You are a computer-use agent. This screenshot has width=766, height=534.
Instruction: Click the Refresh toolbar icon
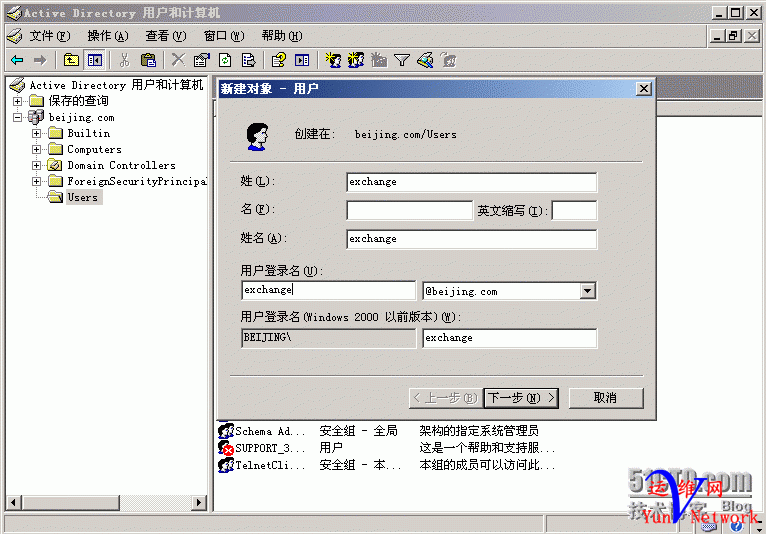pos(225,60)
